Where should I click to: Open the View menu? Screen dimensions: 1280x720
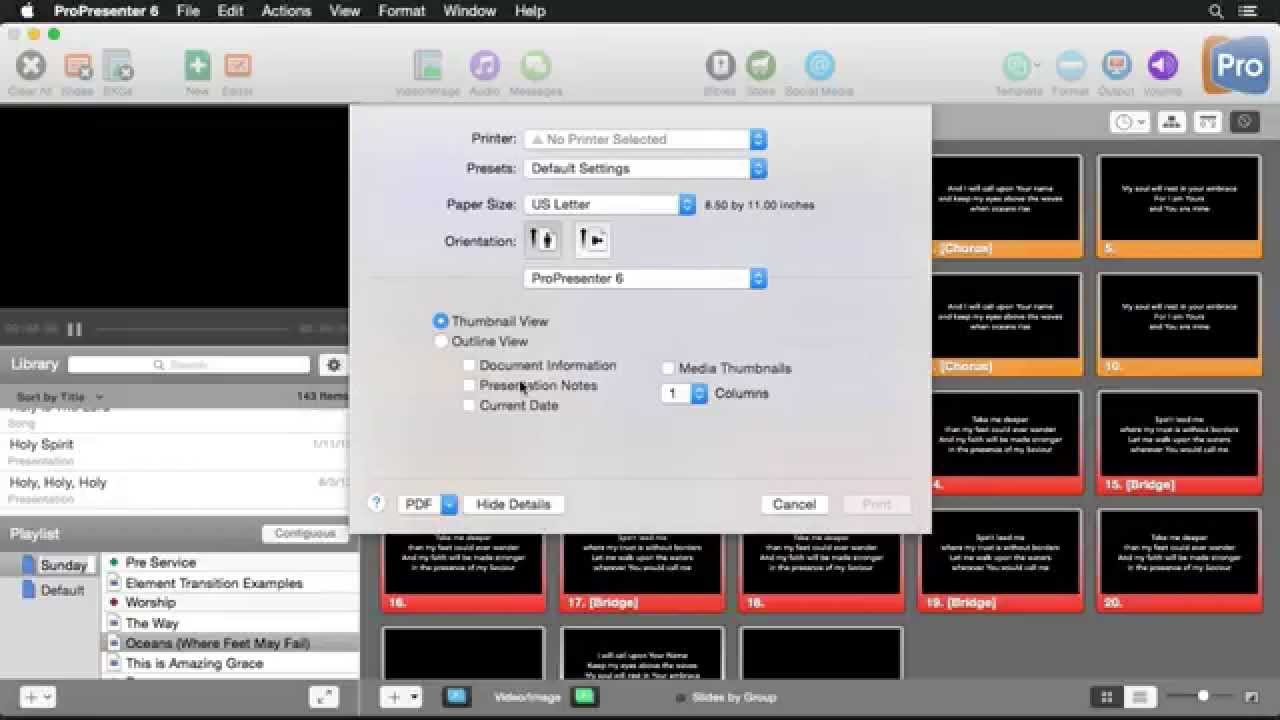344,11
